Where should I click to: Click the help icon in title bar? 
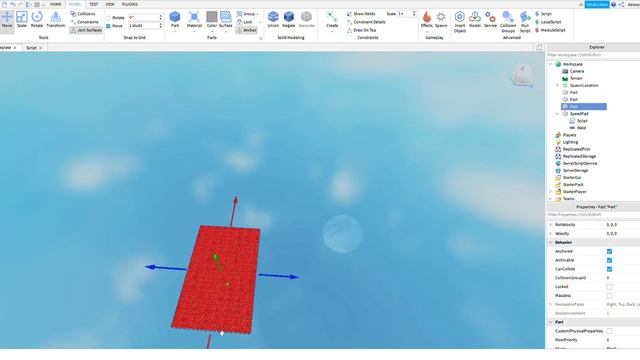(613, 4)
